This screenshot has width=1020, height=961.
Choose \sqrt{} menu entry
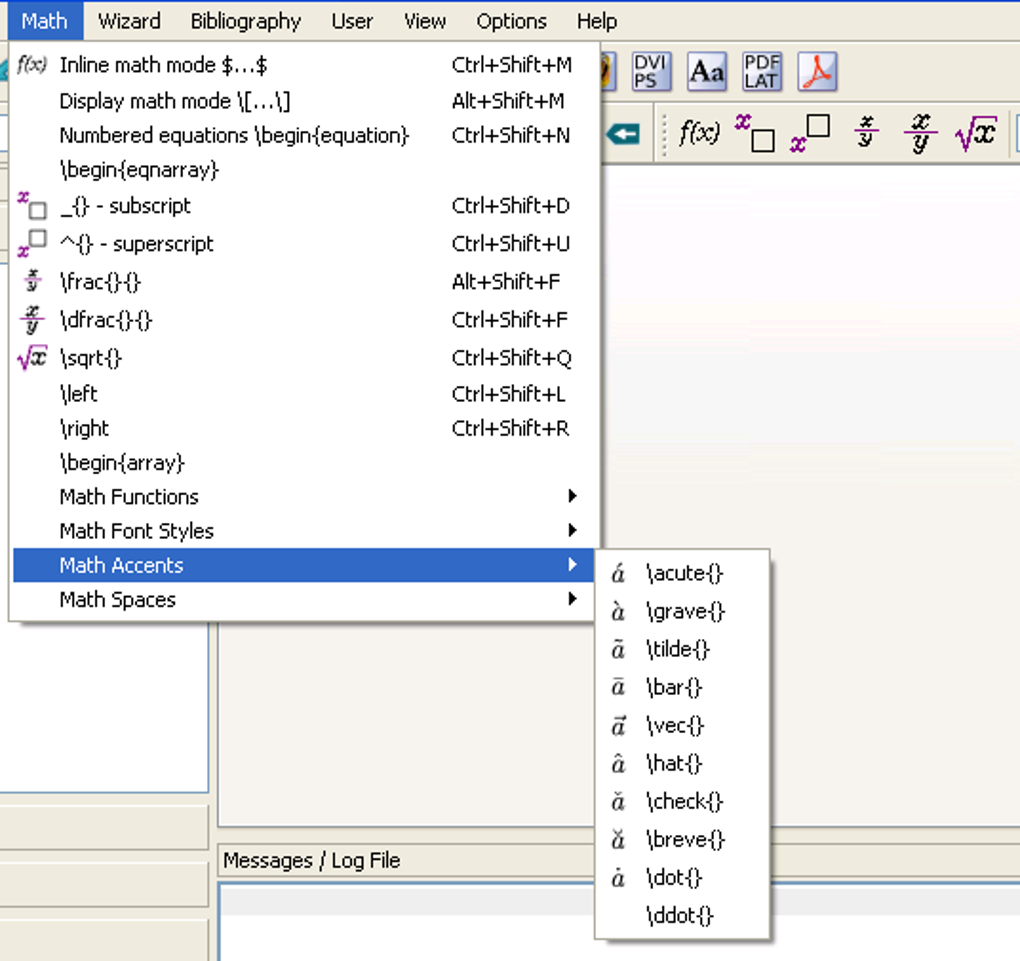(x=303, y=358)
